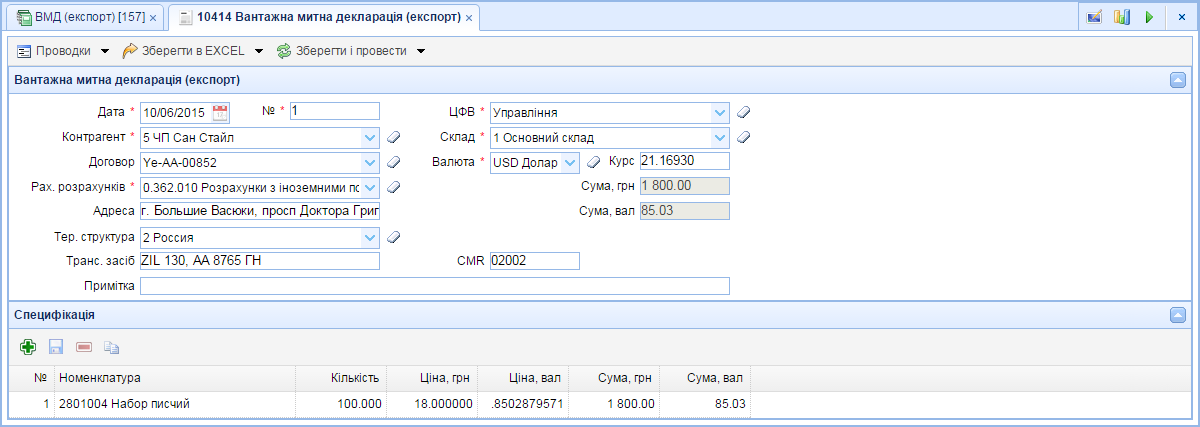Select the quantity cell 100.000
Screen dimensions: 1200x427
coord(341,403)
